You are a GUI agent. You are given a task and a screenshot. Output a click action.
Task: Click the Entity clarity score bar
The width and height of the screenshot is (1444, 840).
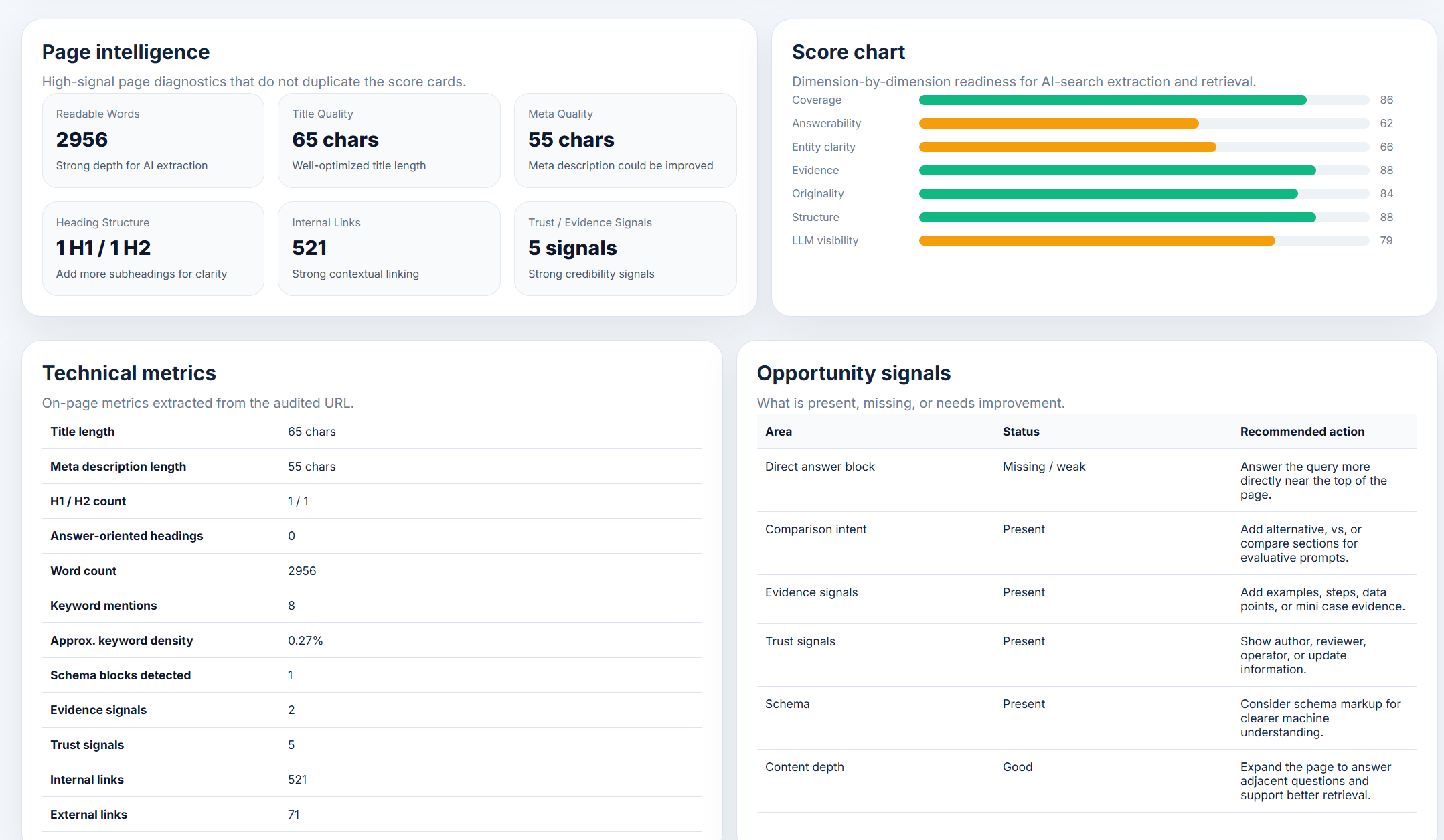[x=1144, y=147]
